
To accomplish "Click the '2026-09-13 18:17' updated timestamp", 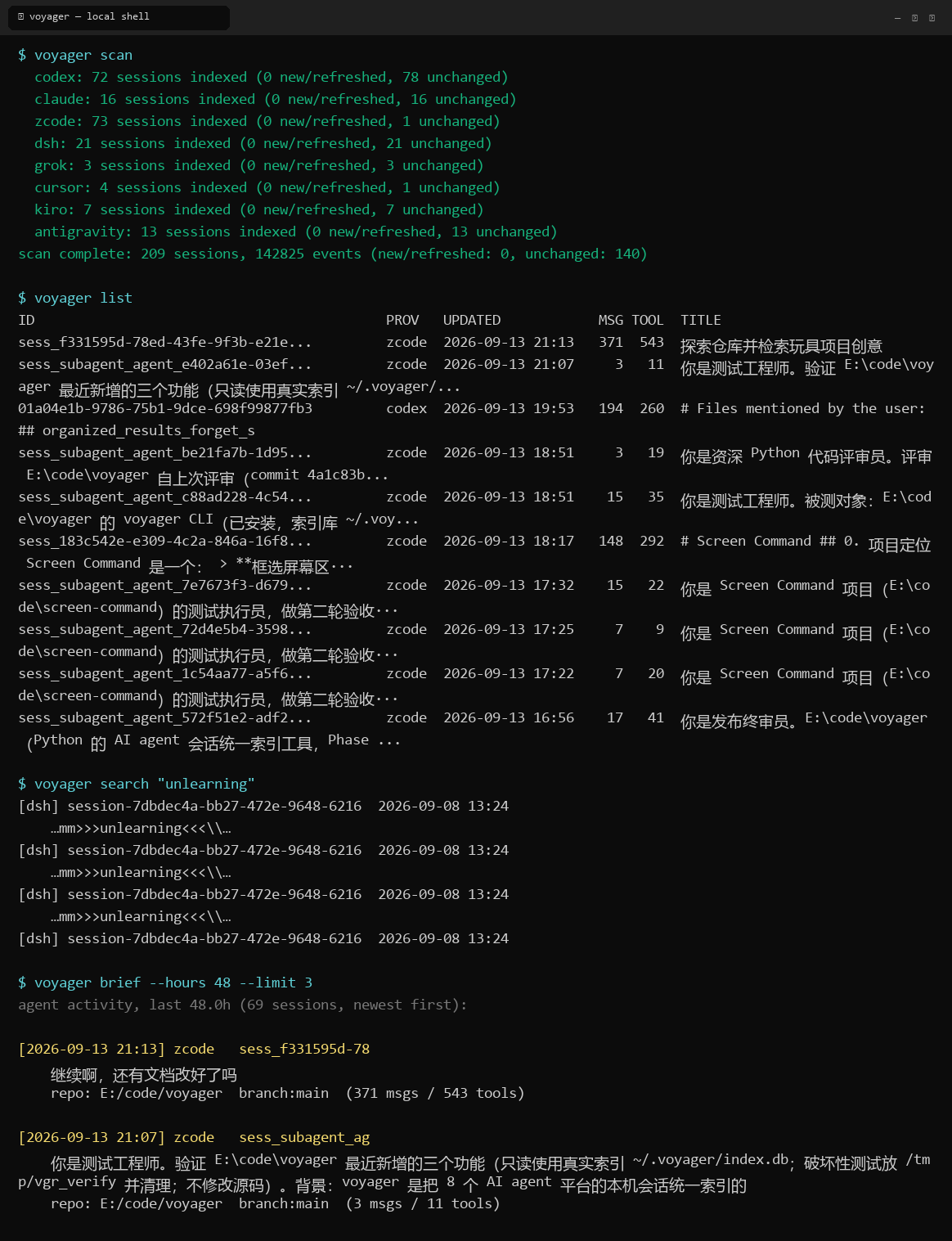I will pos(509,541).
